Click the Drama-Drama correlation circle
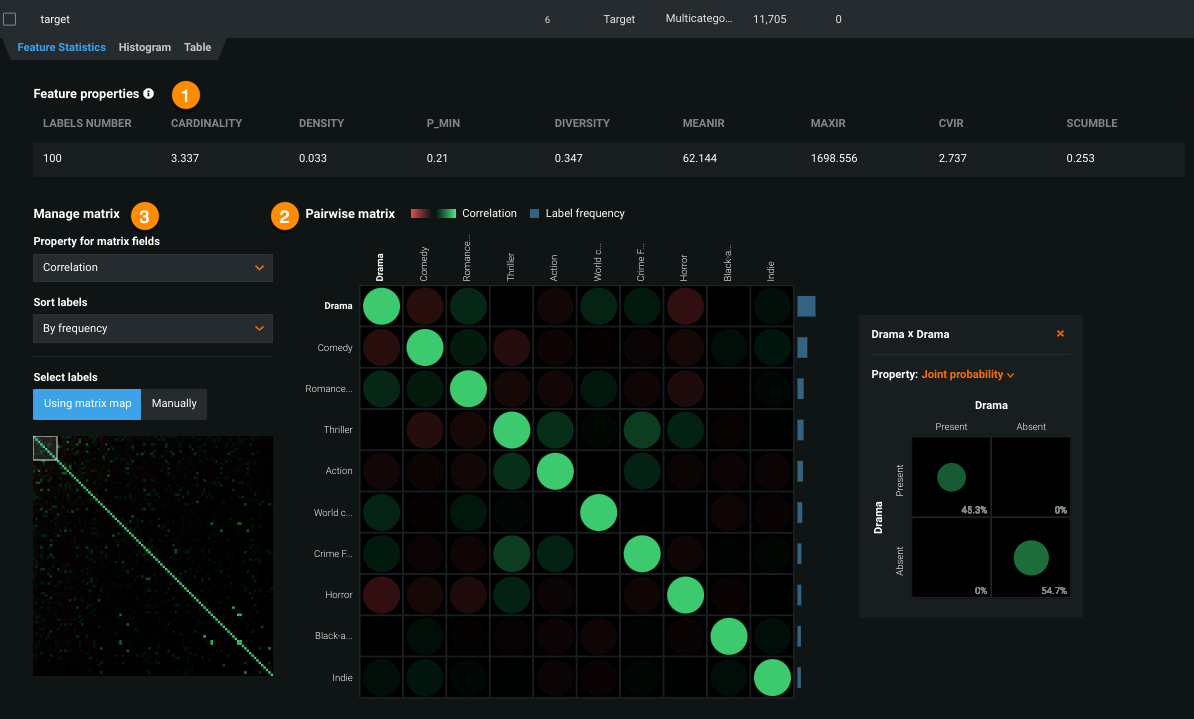Viewport: 1194px width, 719px height. click(x=381, y=306)
